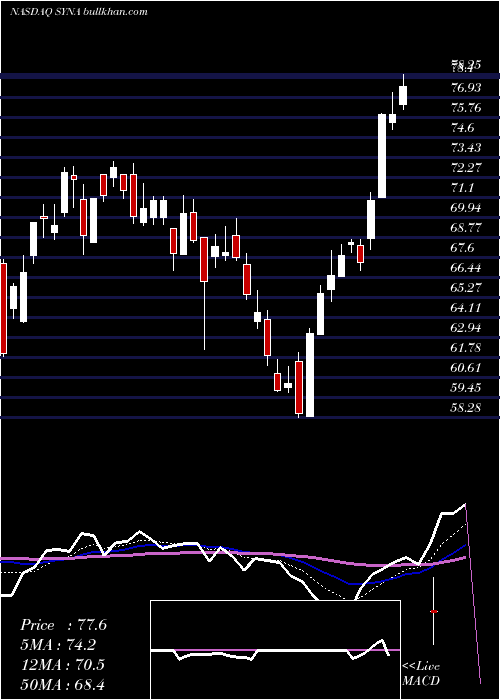Click the red dot on the live MACD marker
Image resolution: width=500 pixels, height=700 pixels.
click(x=433, y=611)
